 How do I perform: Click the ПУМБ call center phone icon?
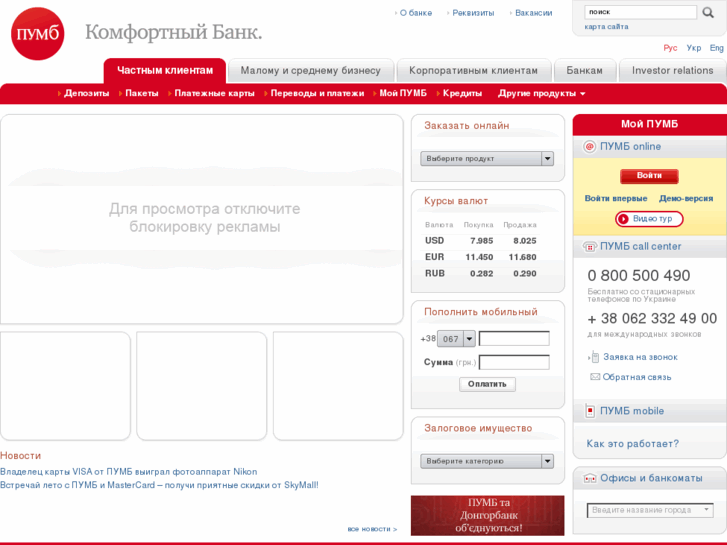(590, 247)
